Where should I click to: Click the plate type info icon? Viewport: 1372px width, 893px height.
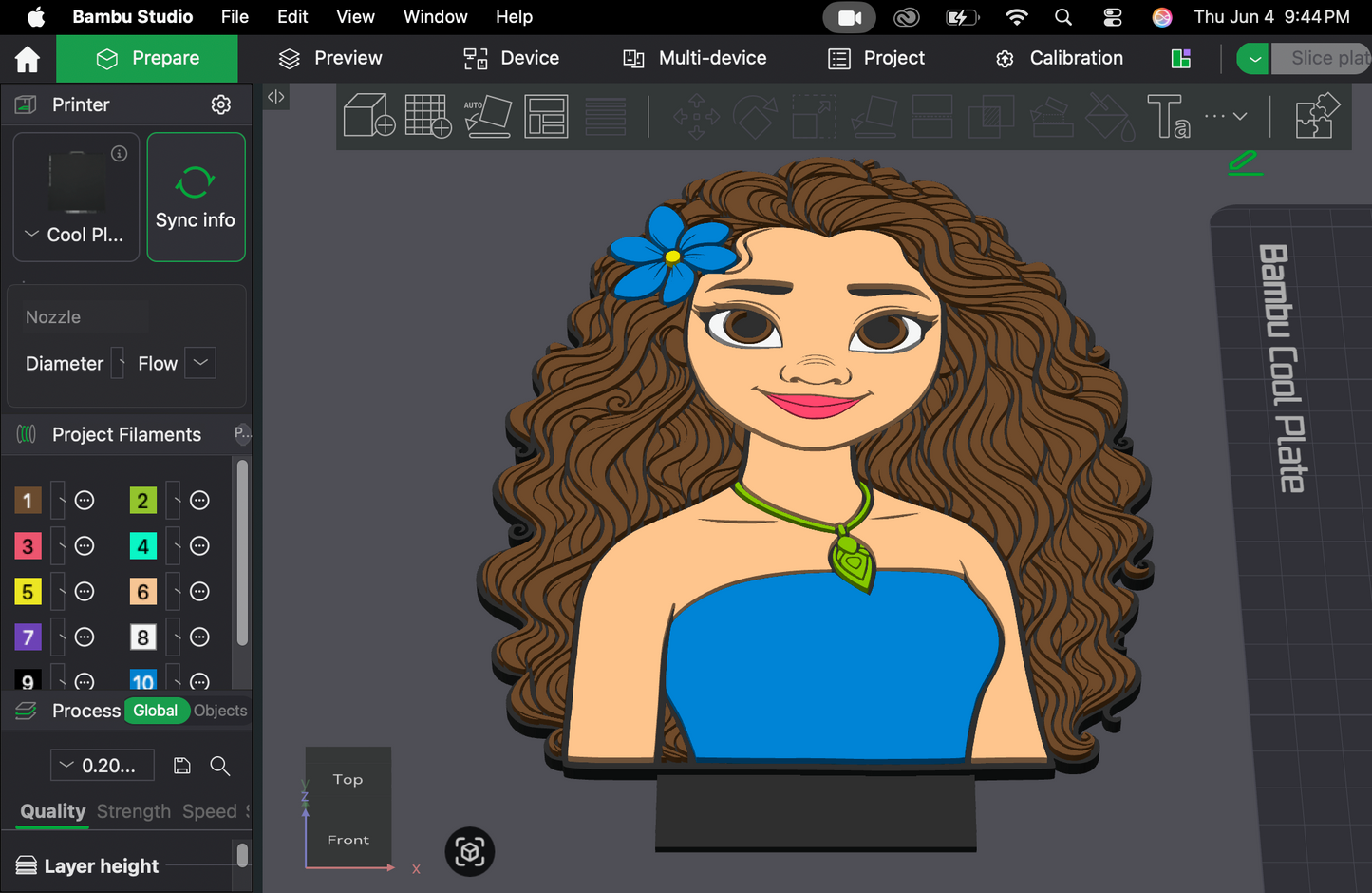[x=120, y=153]
